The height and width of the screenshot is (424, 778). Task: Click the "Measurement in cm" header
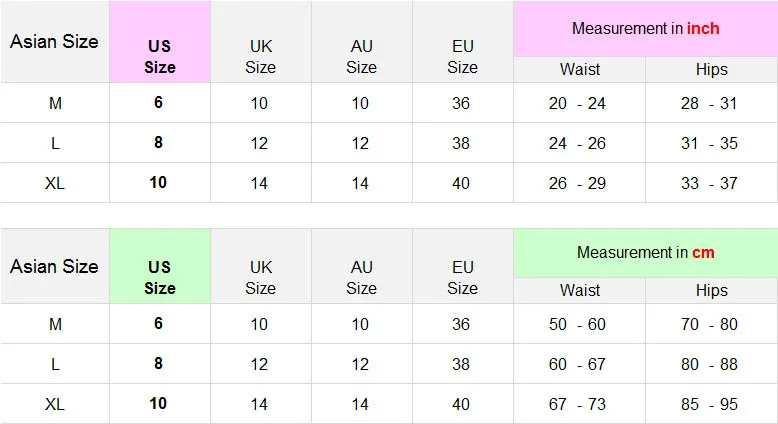tap(645, 253)
